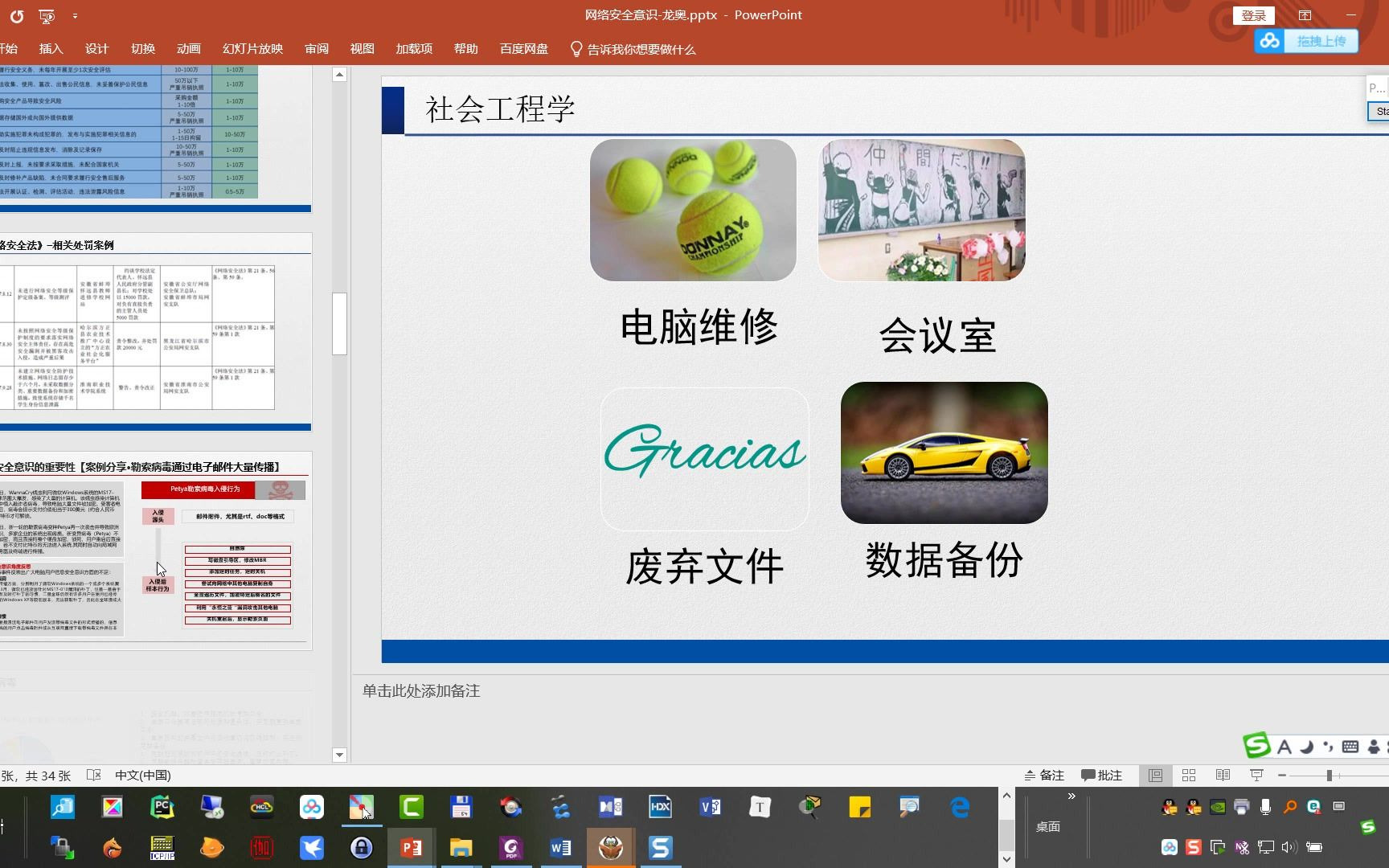Start slideshow from the status bar icon
Image resolution: width=1389 pixels, height=868 pixels.
1256,776
